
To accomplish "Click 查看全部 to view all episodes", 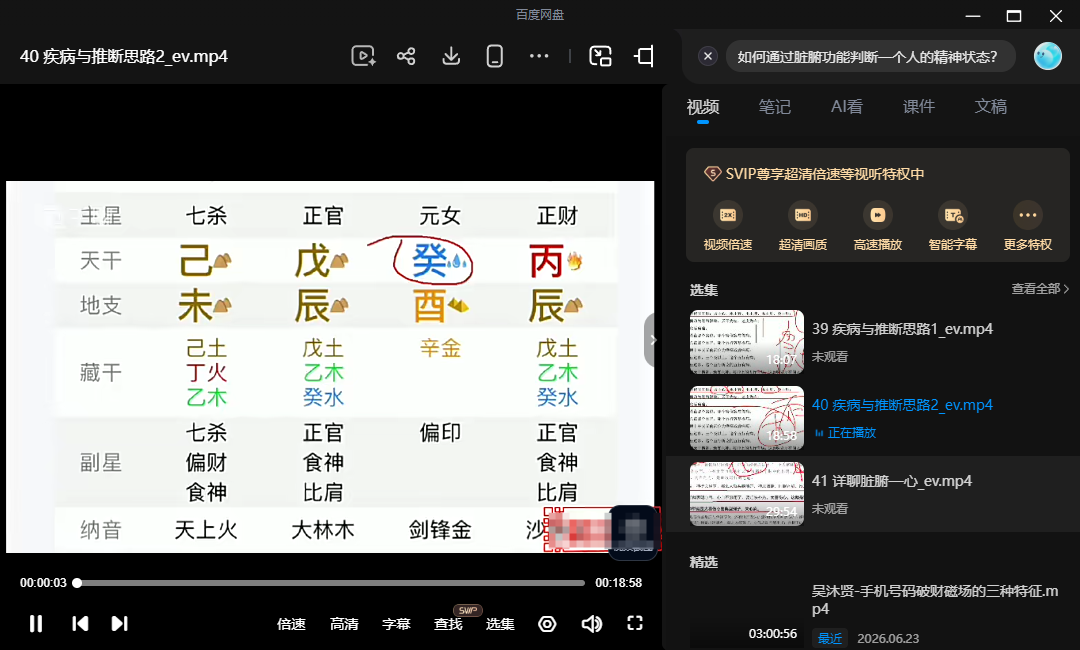I will 1040,289.
